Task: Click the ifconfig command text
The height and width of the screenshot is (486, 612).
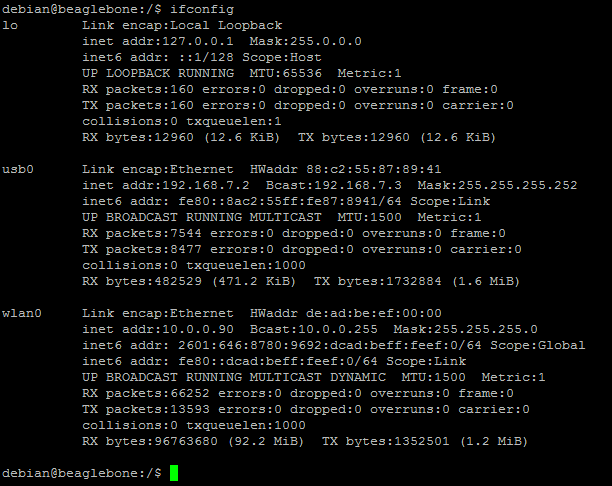Action: point(202,9)
